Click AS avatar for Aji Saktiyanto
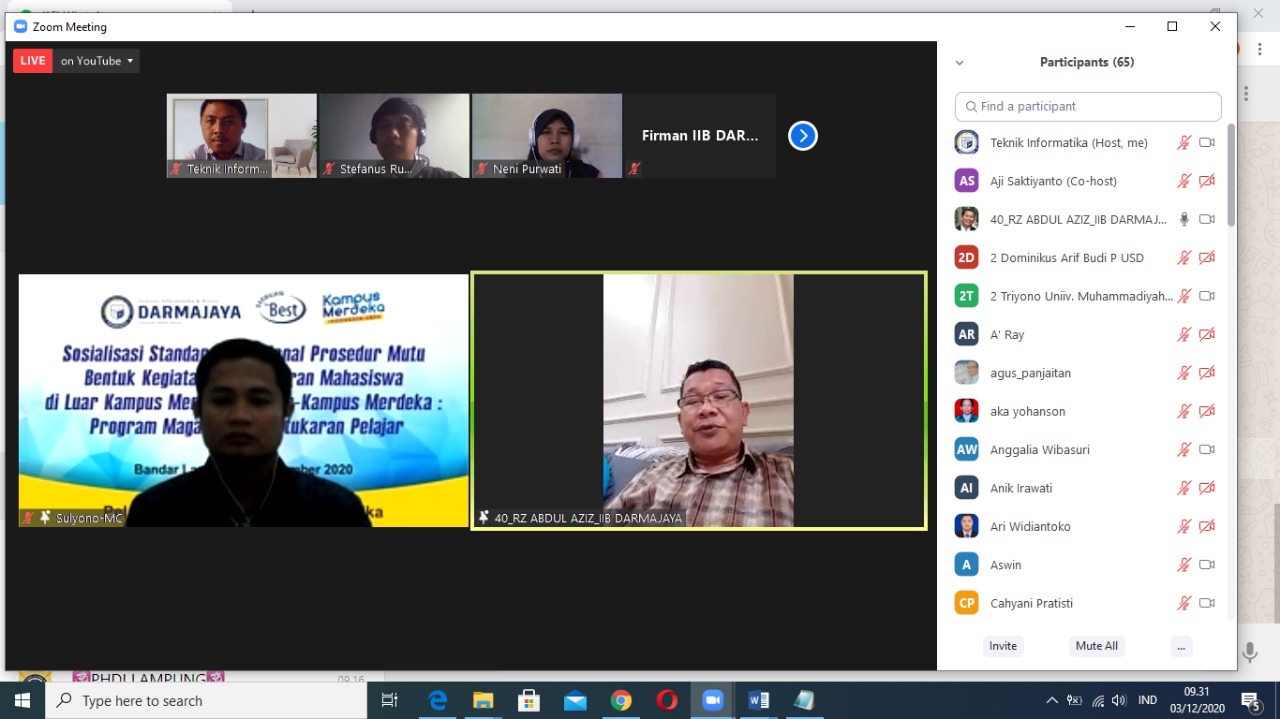Screen dimensions: 1280x719 click(966, 181)
